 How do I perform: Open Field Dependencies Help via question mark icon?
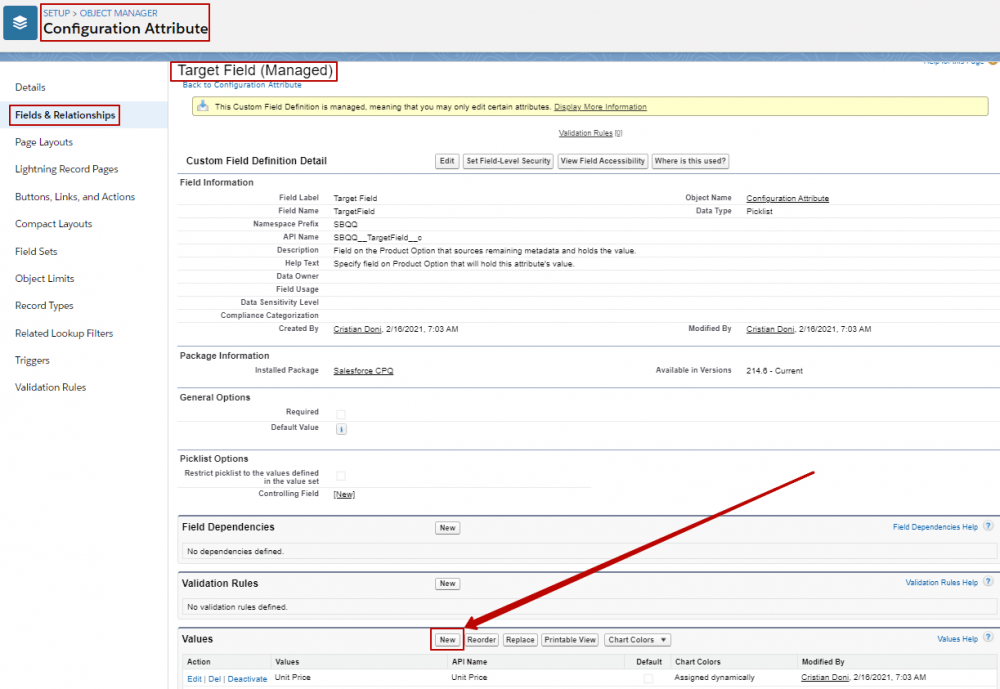pyautogui.click(x=989, y=527)
